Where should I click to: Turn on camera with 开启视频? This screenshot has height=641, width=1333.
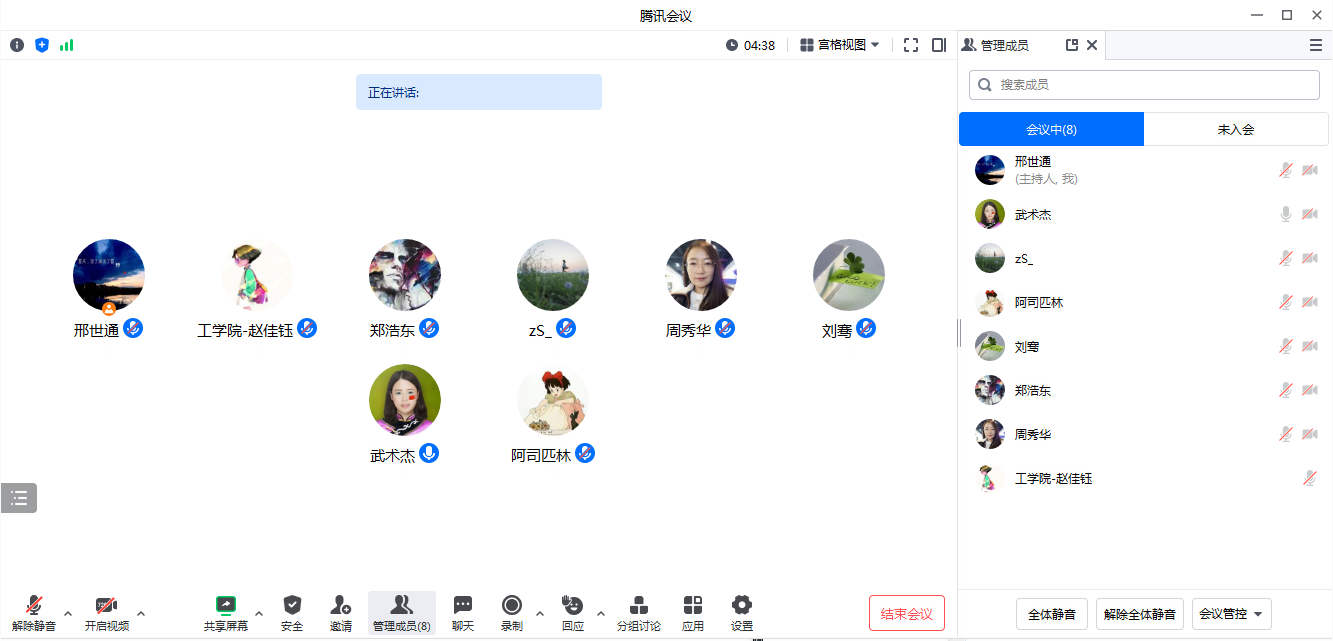pyautogui.click(x=106, y=613)
